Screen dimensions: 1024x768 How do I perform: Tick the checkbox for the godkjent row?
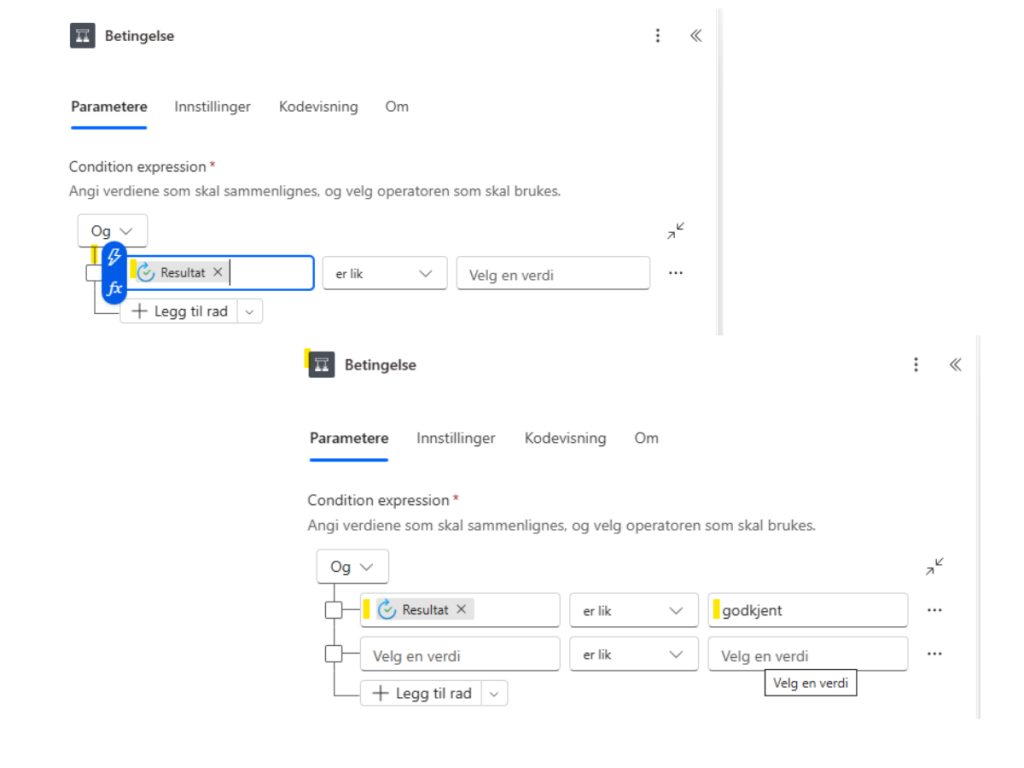pyautogui.click(x=334, y=610)
